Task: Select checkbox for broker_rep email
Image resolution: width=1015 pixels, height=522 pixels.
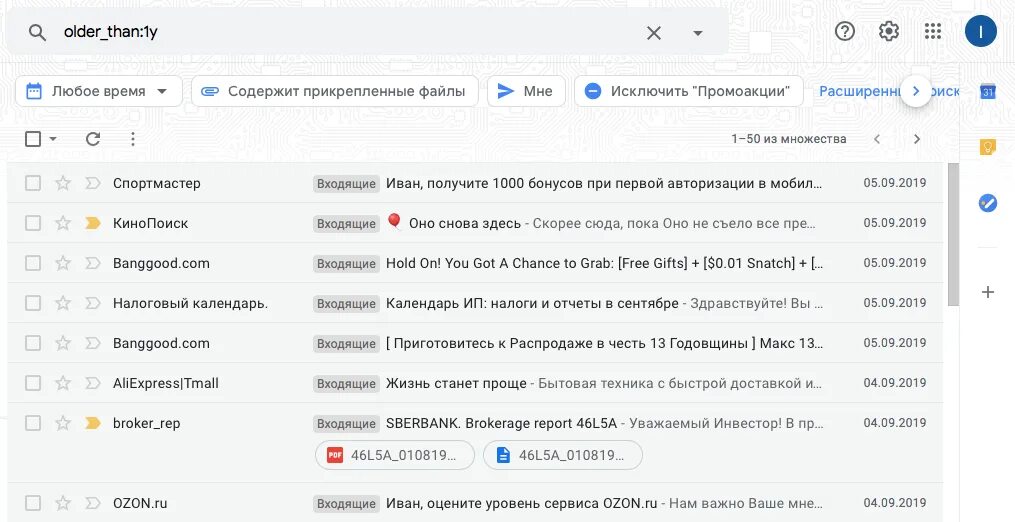Action: pos(33,424)
